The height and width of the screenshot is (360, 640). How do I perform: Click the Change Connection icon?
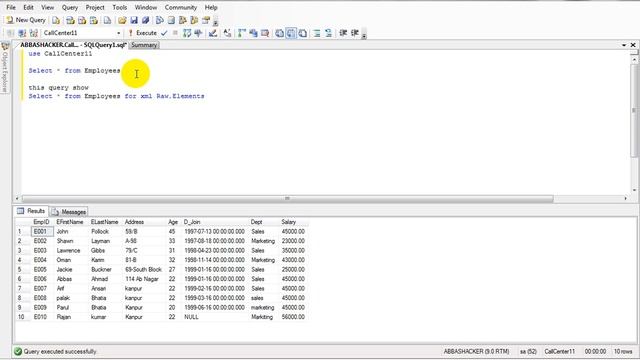tap(34, 33)
